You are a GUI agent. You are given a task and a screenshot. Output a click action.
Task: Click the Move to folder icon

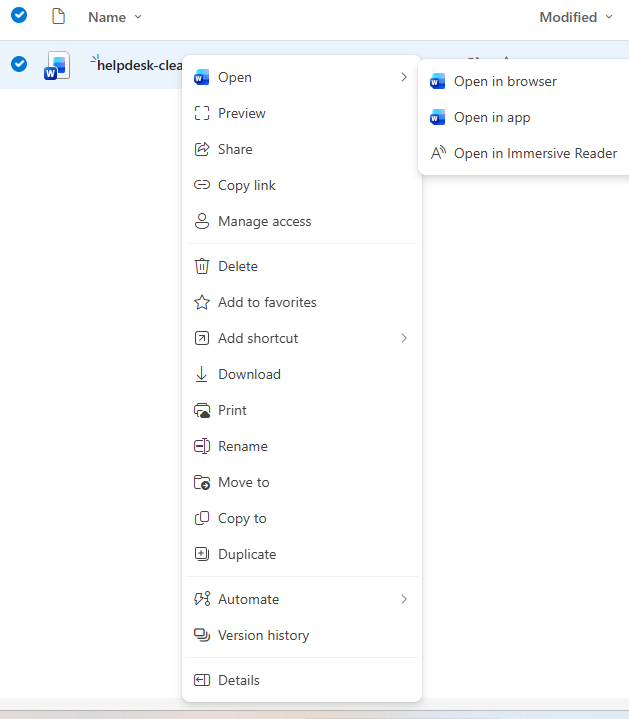pos(202,482)
